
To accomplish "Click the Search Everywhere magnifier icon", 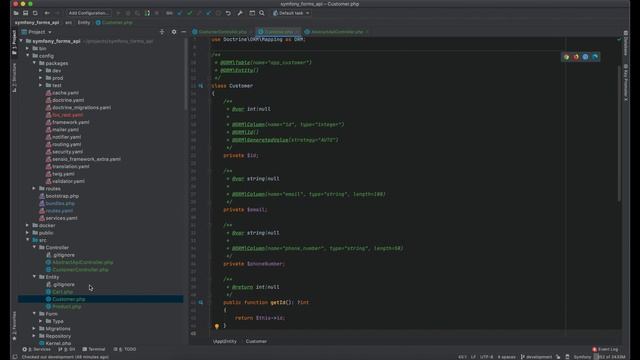I will click(x=262, y=13).
